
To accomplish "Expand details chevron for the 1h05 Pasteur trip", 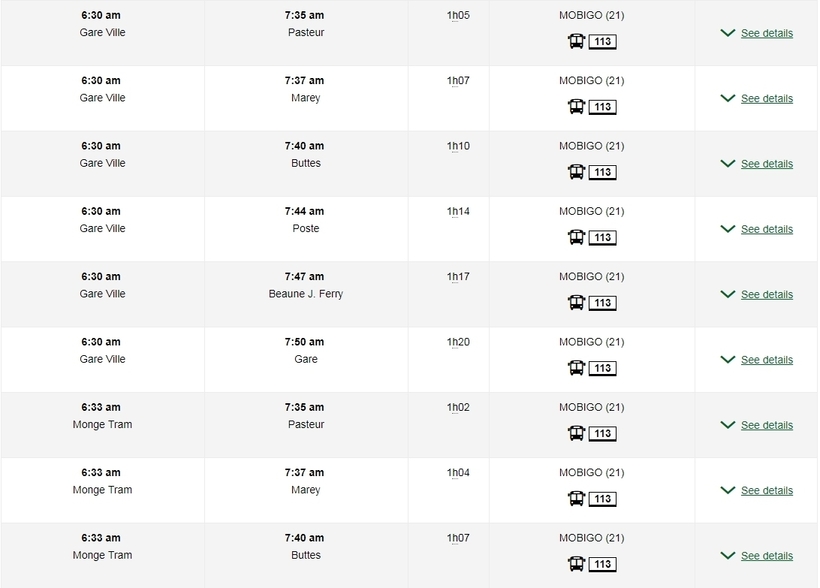I will (727, 33).
